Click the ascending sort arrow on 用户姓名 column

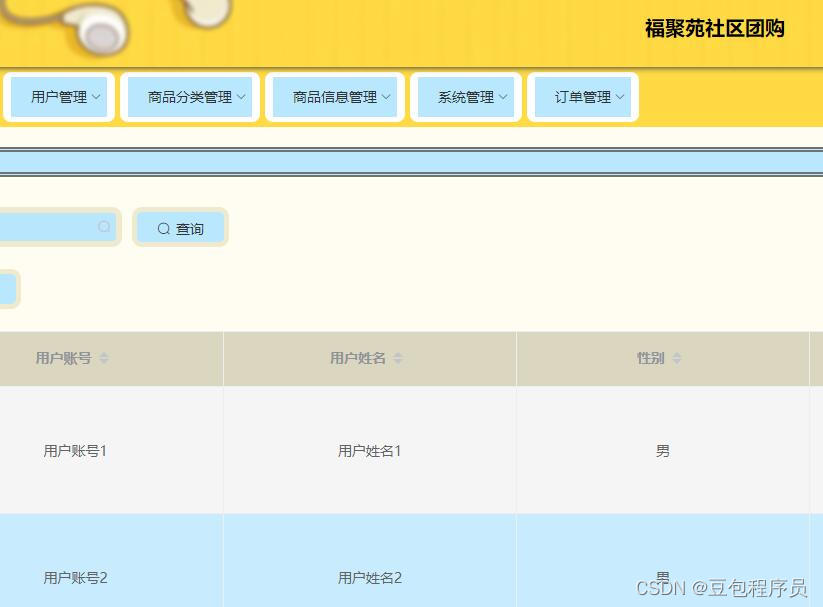[397, 354]
